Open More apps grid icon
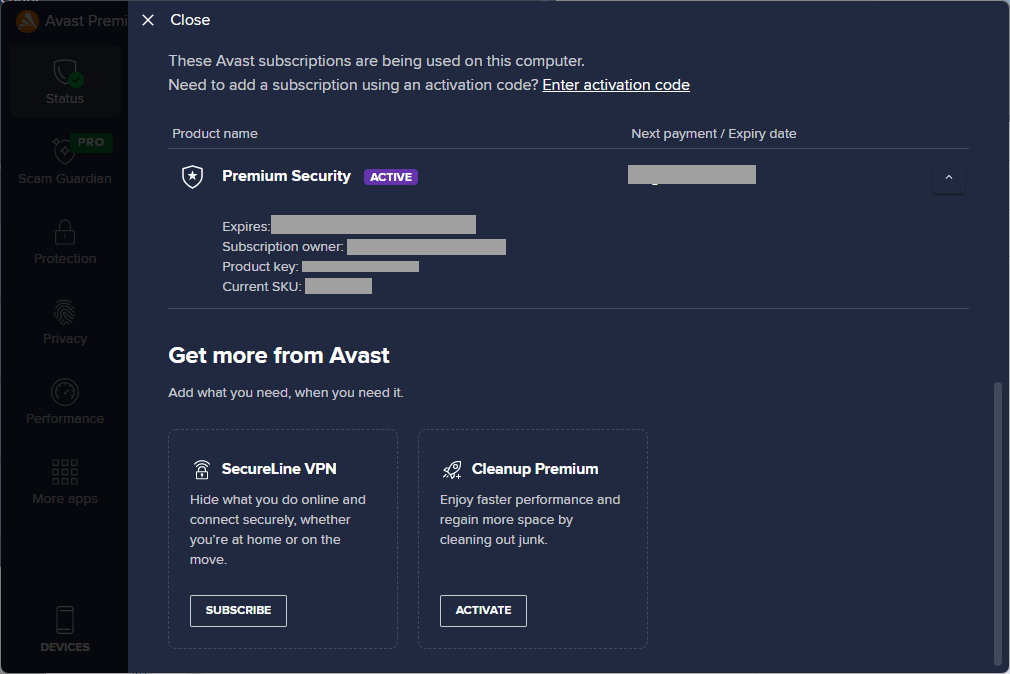This screenshot has width=1010, height=674. pos(64,472)
